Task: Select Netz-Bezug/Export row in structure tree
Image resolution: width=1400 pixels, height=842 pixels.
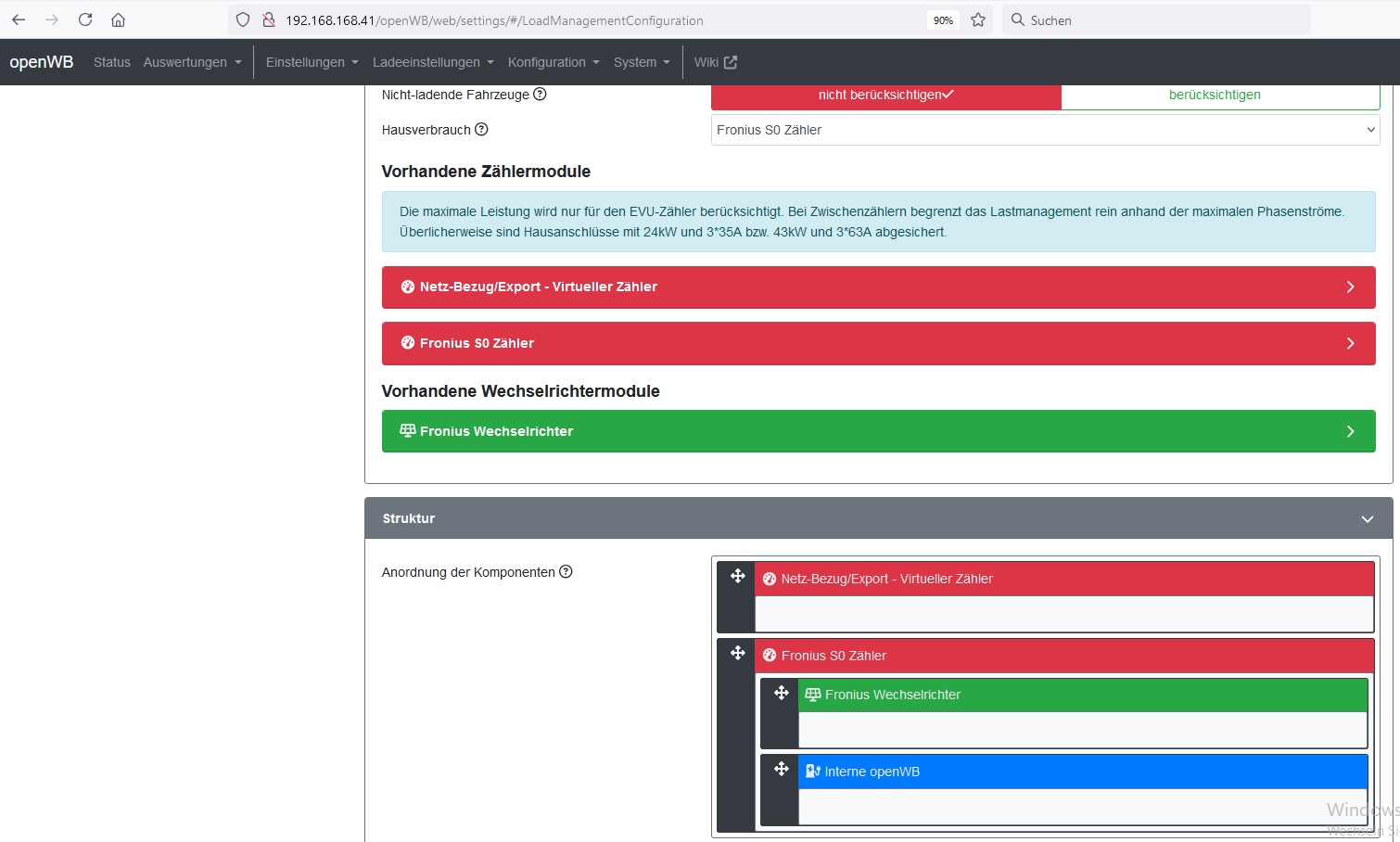Action: [x=1064, y=579]
